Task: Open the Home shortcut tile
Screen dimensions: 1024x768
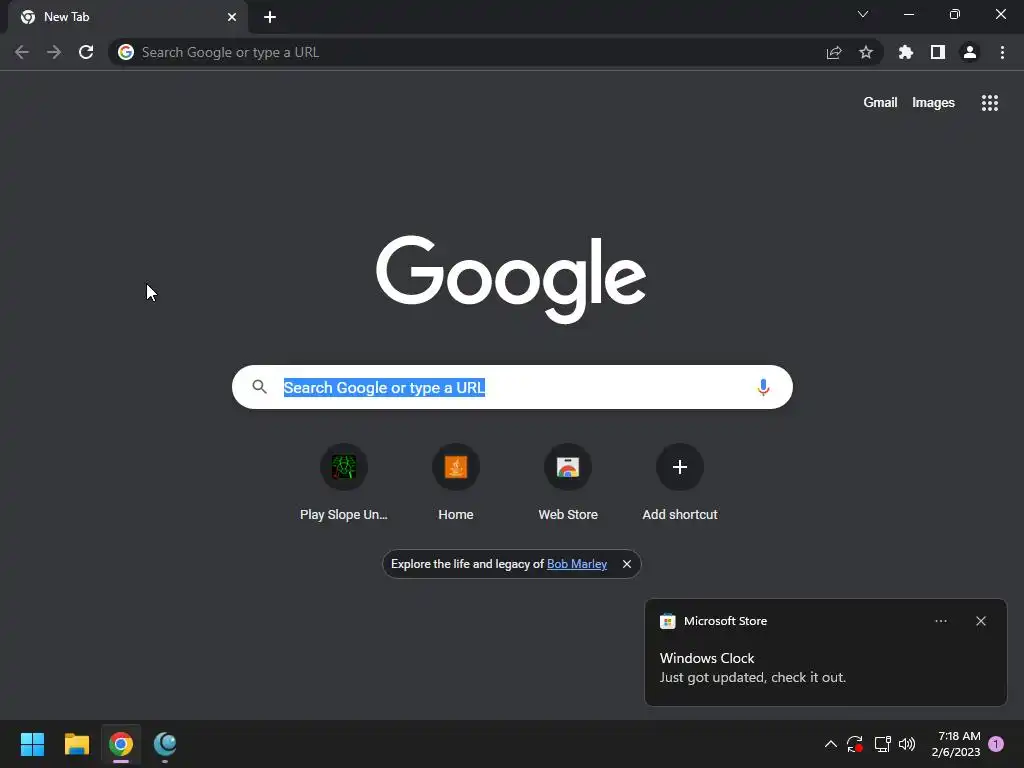Action: click(456, 483)
